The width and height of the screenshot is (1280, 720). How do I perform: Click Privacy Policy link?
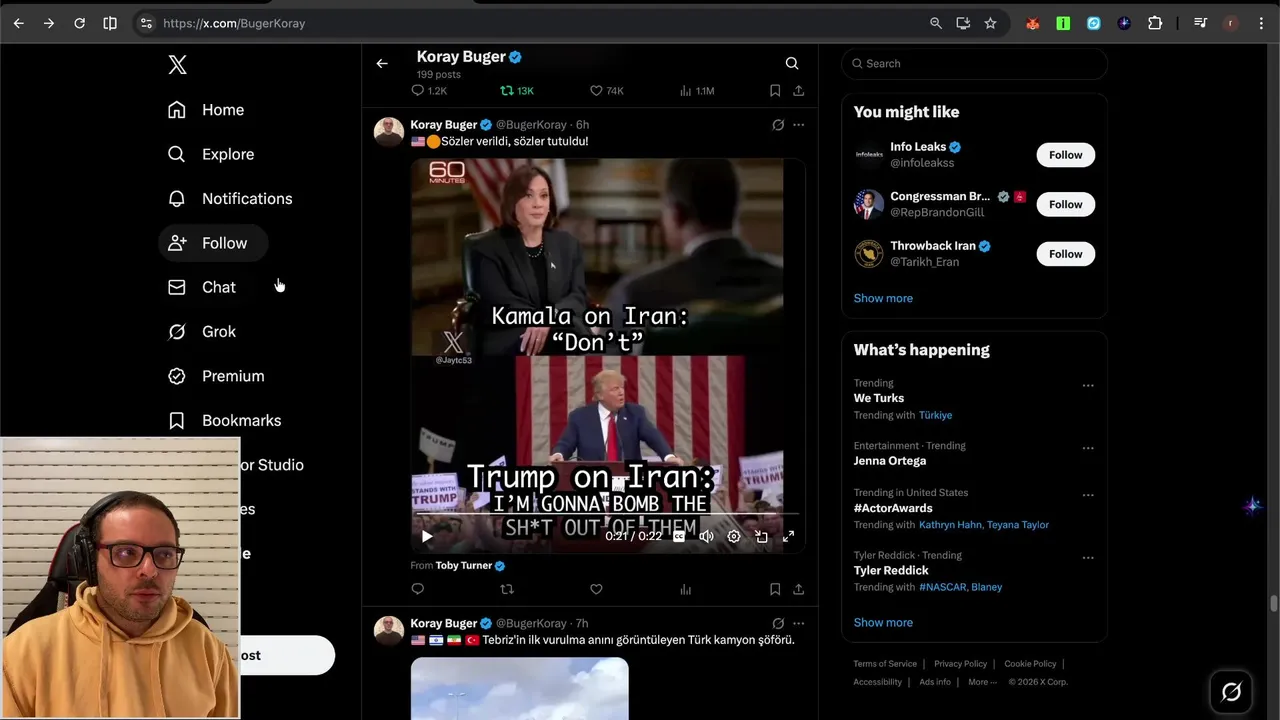tap(960, 664)
